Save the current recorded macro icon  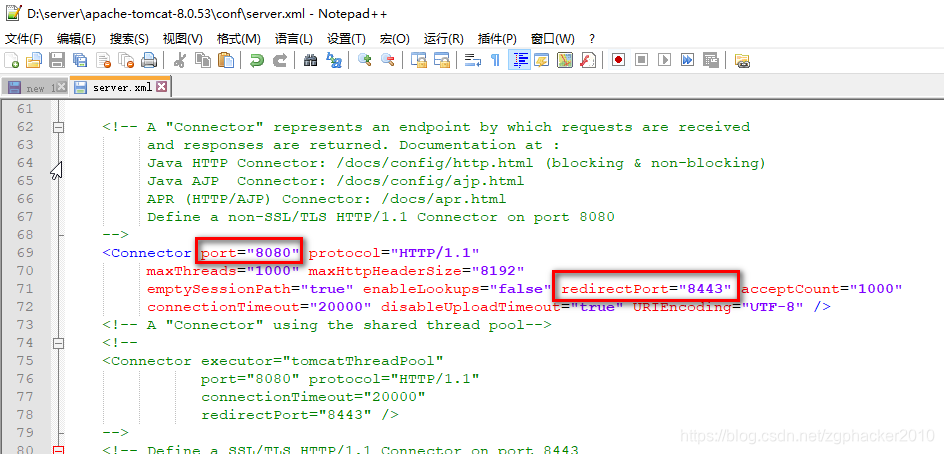coord(711,60)
